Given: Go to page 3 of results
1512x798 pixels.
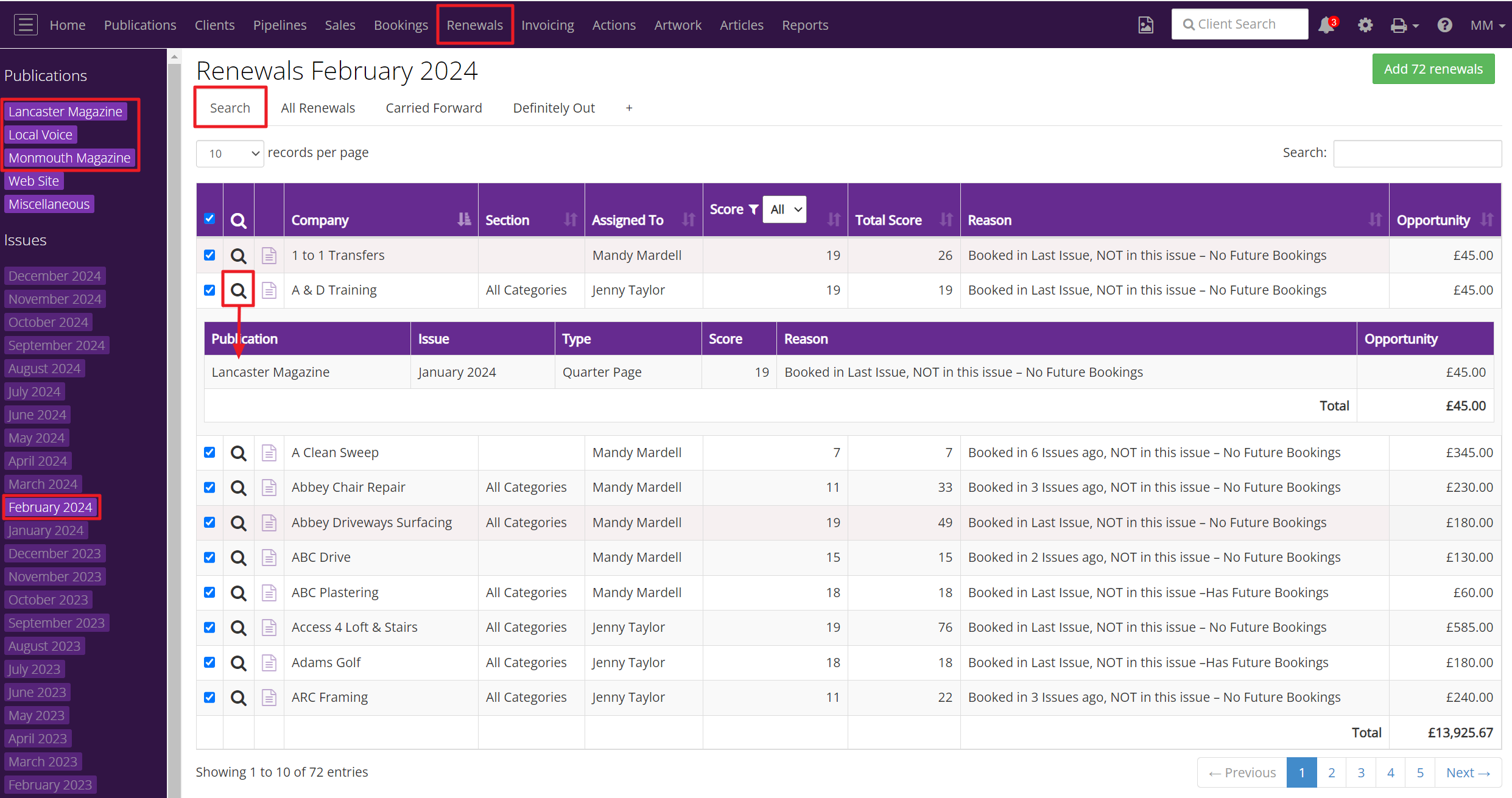Looking at the screenshot, I should tap(1361, 772).
